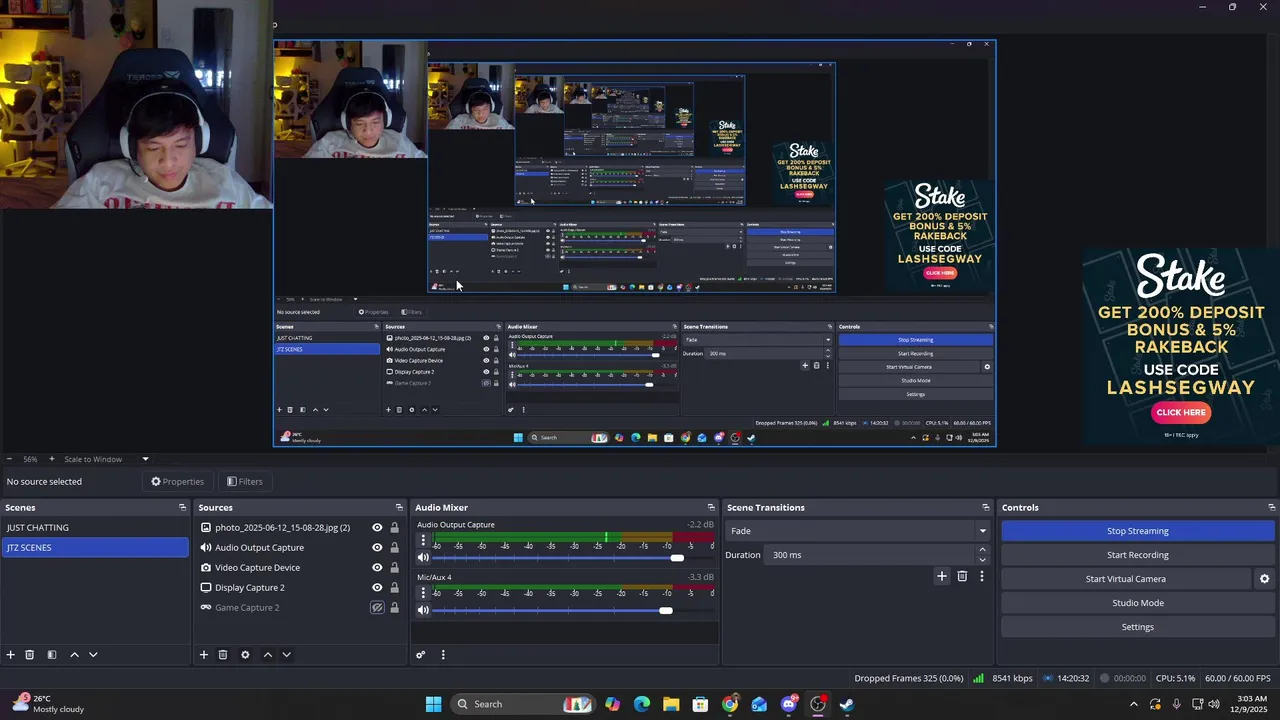Zoom in preview with the plus icon
Viewport: 1280px width, 720px height.
pos(52,459)
